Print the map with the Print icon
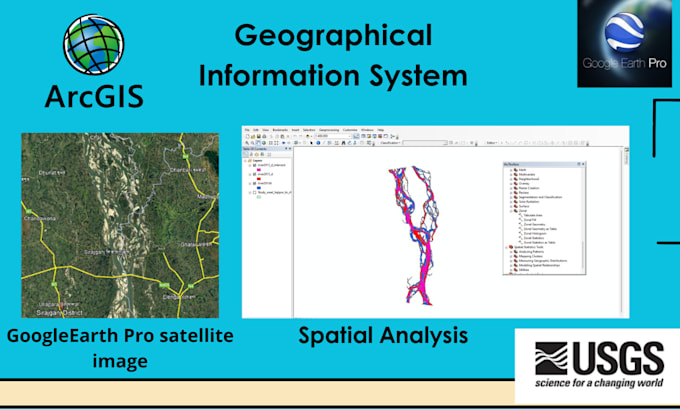680x409 pixels. (x=264, y=136)
